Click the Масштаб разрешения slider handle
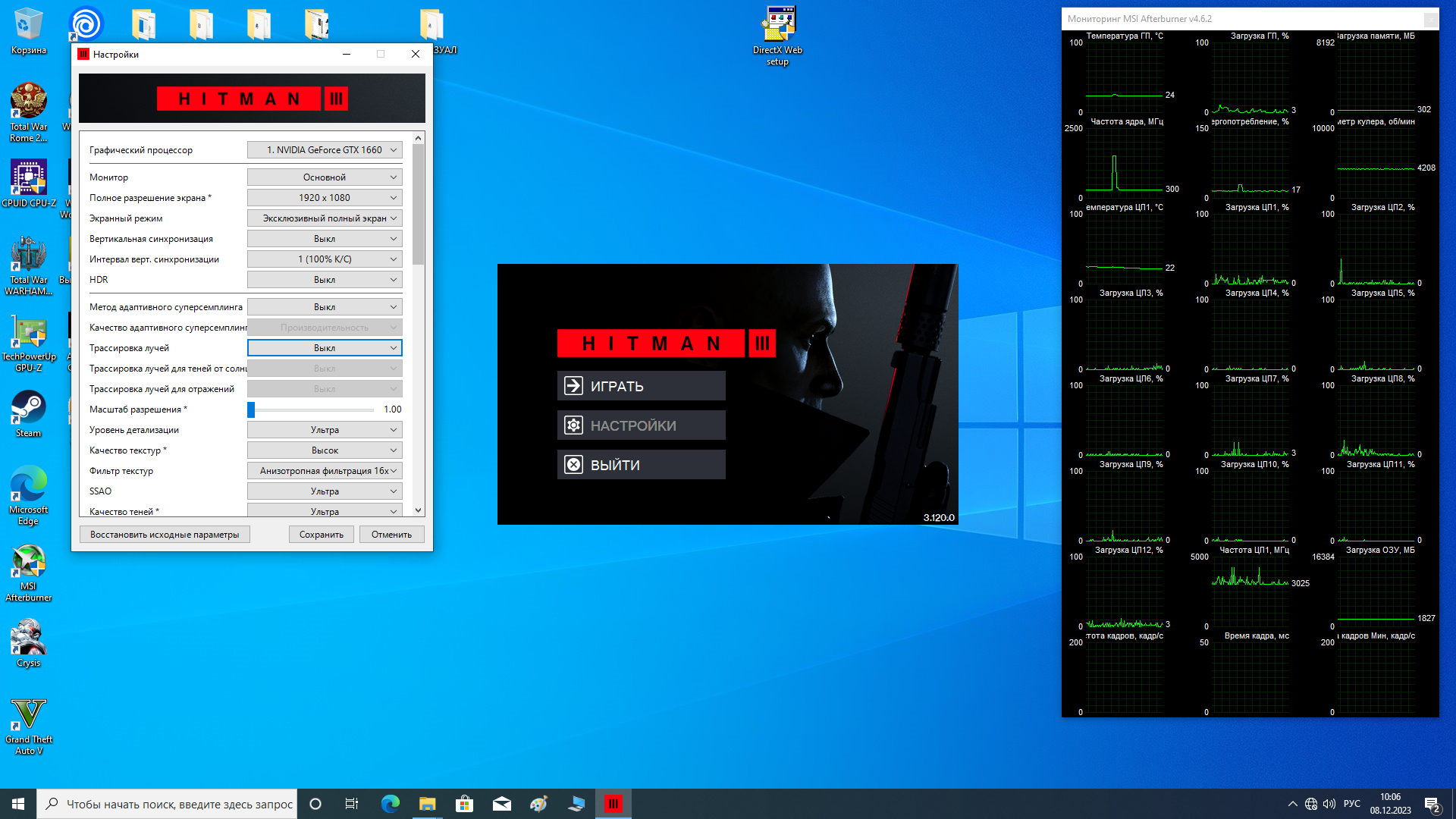The image size is (1456, 819). [x=251, y=409]
